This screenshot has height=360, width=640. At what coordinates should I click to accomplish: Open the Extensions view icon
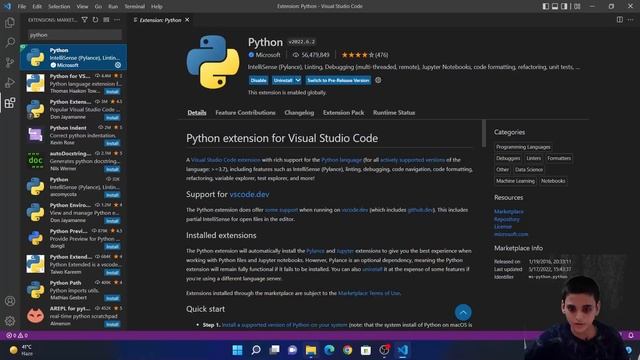tap(10, 102)
